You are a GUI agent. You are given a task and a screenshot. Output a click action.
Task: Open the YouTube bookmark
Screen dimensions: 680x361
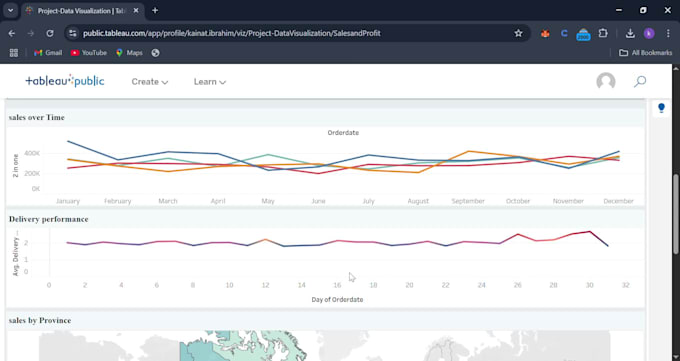pyautogui.click(x=89, y=53)
